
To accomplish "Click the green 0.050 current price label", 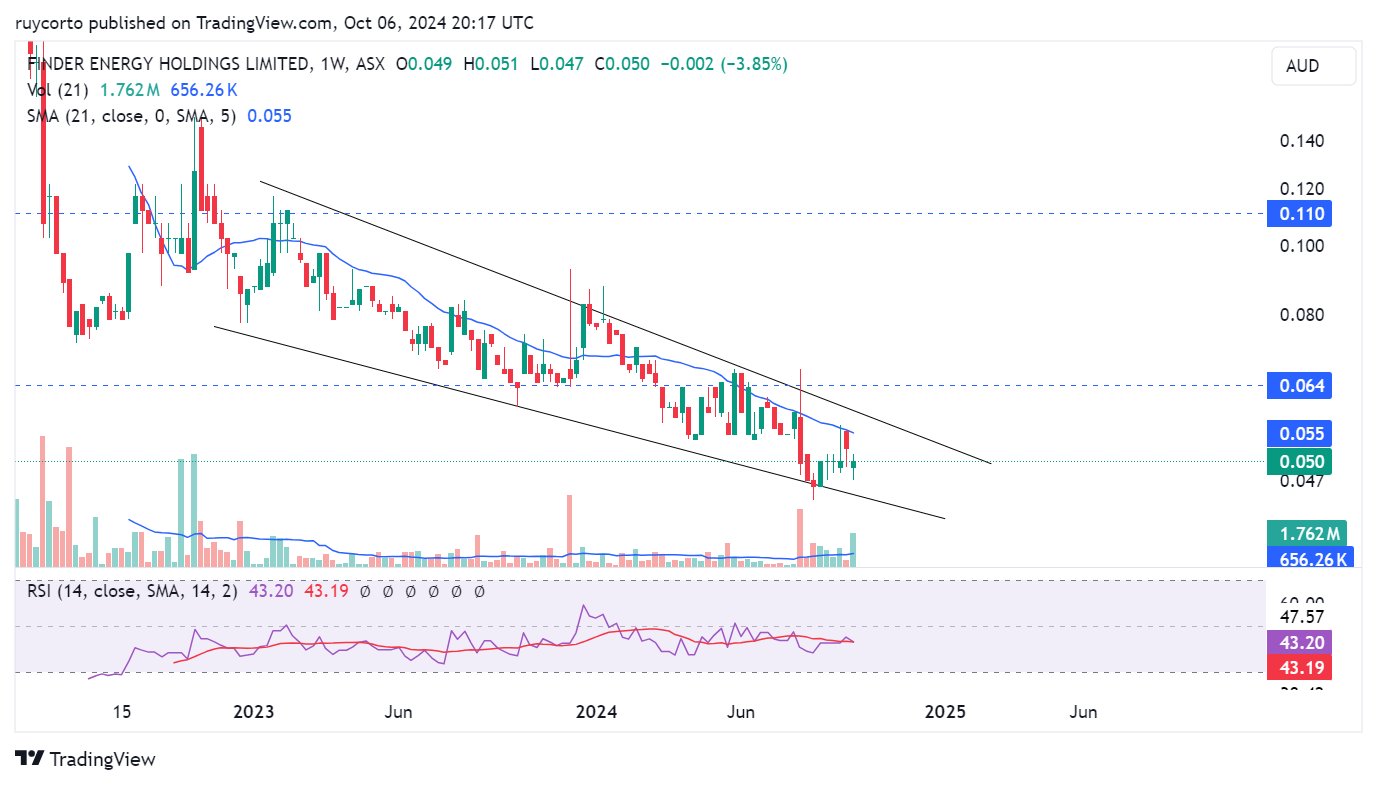I will click(x=1298, y=461).
